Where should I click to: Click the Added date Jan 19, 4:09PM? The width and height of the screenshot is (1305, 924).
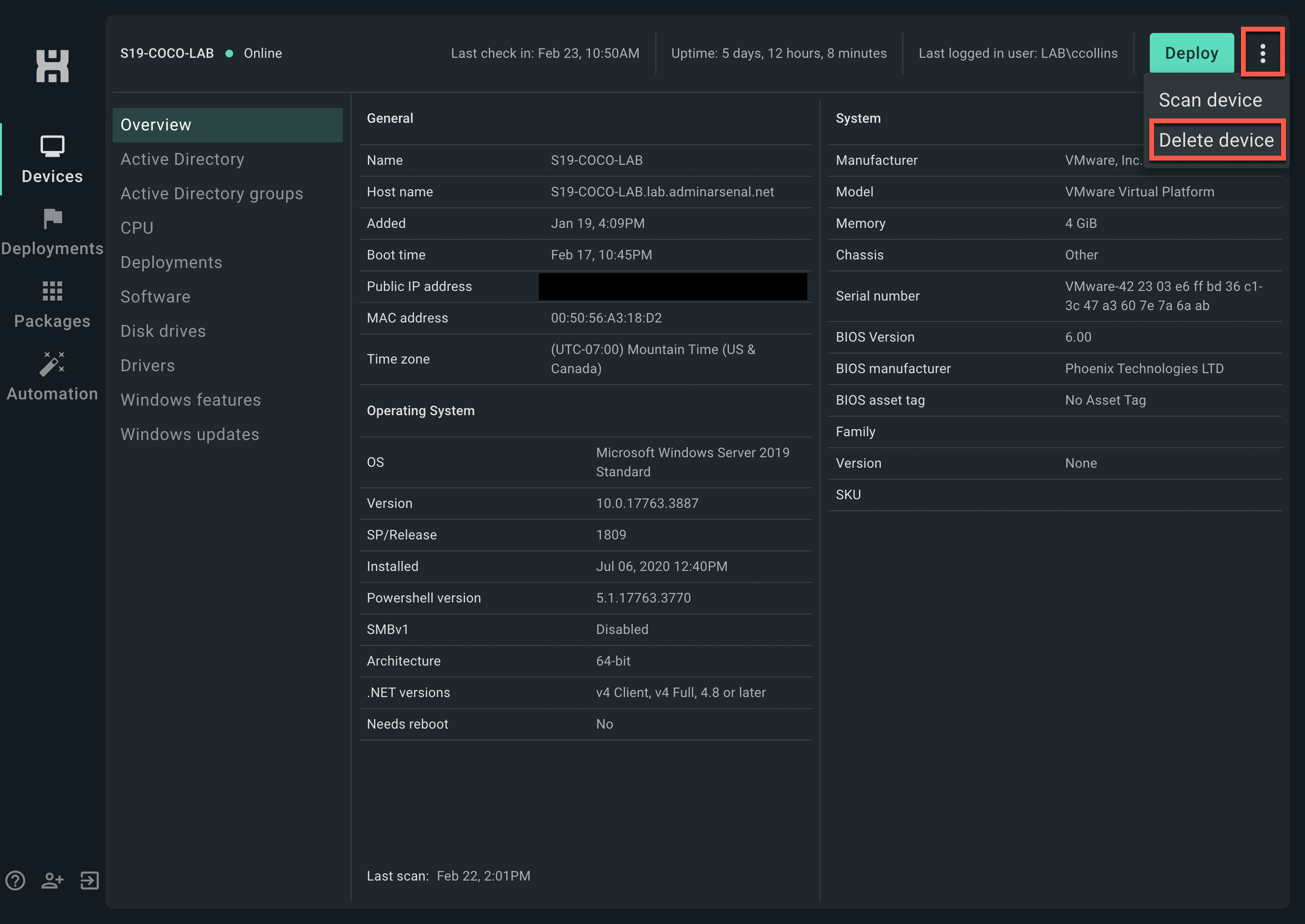click(597, 223)
